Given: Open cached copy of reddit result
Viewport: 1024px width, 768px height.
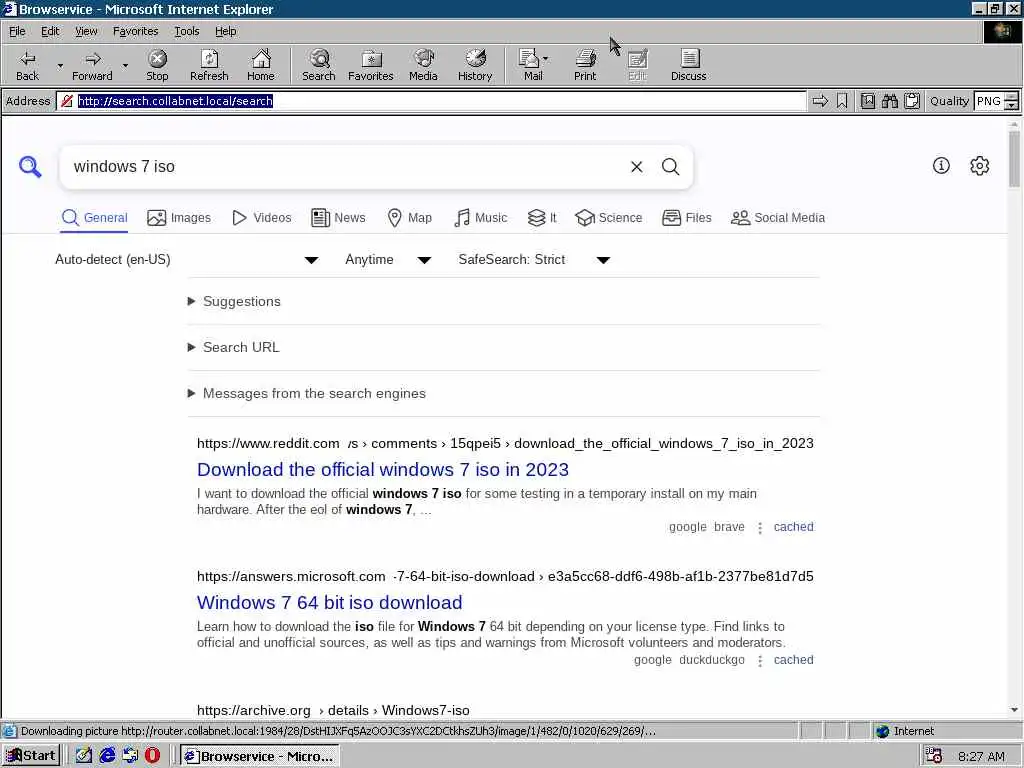Looking at the screenshot, I should [793, 527].
